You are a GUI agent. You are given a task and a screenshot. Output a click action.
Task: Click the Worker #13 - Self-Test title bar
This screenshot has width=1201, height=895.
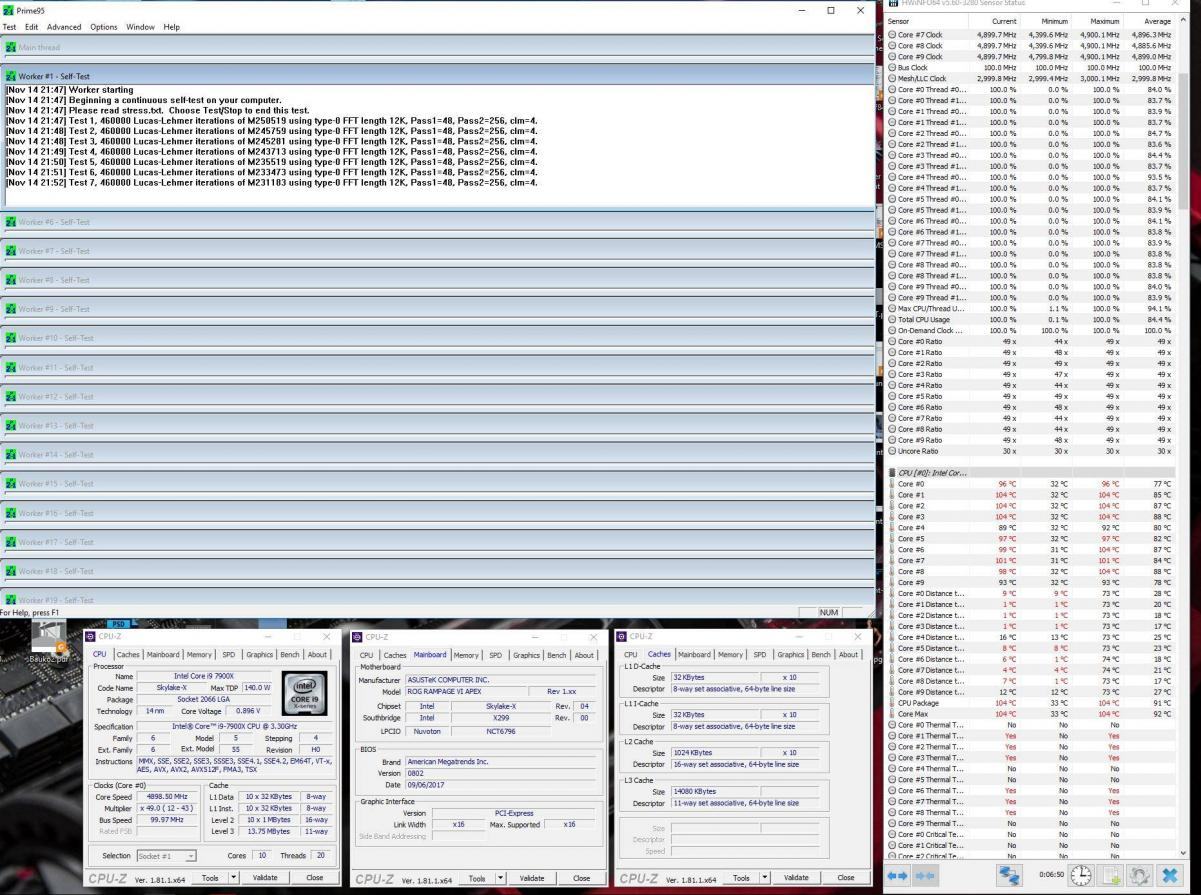tap(437, 425)
